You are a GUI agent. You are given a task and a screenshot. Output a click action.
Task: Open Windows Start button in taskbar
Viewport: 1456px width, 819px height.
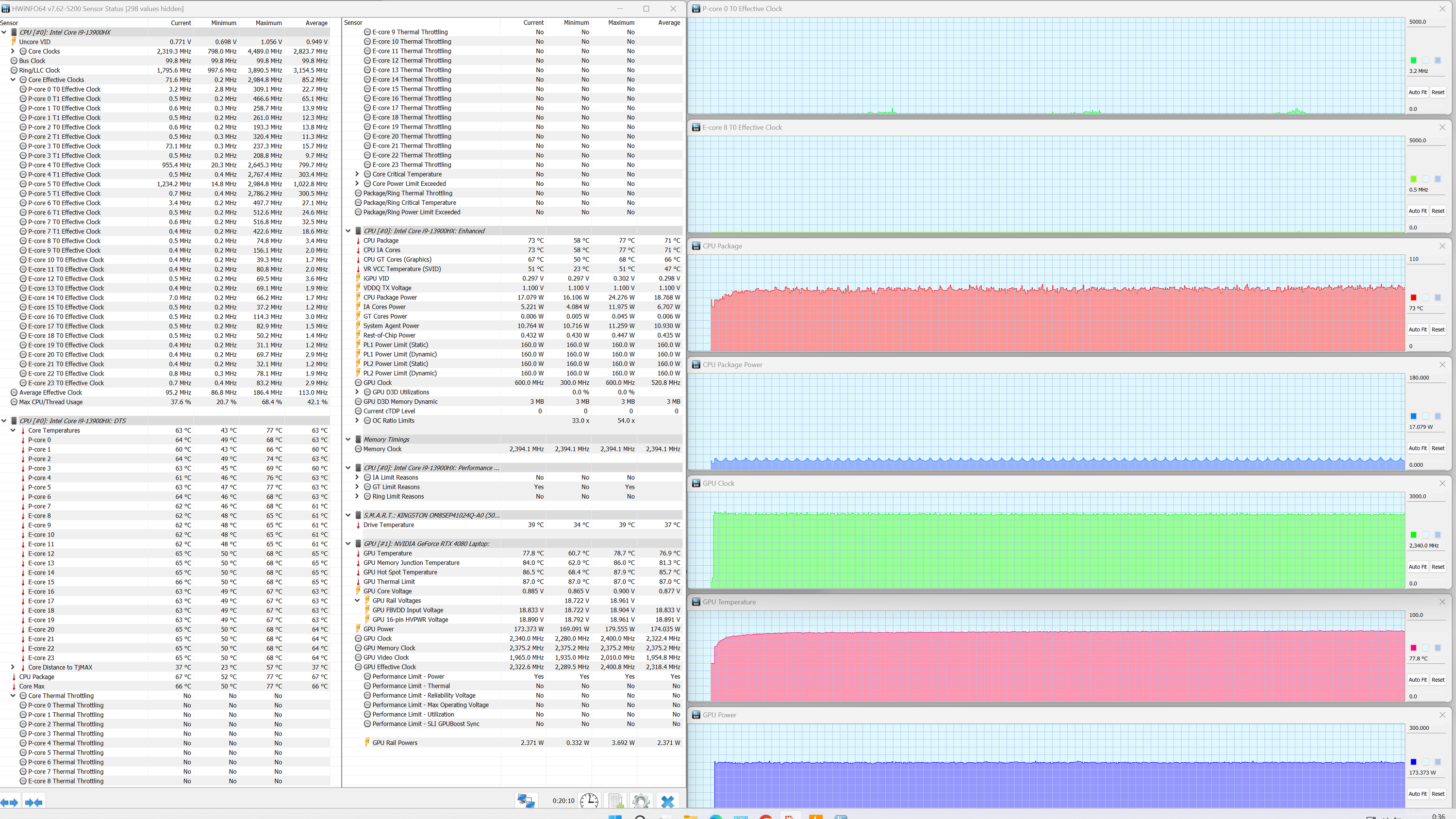pyautogui.click(x=615, y=817)
